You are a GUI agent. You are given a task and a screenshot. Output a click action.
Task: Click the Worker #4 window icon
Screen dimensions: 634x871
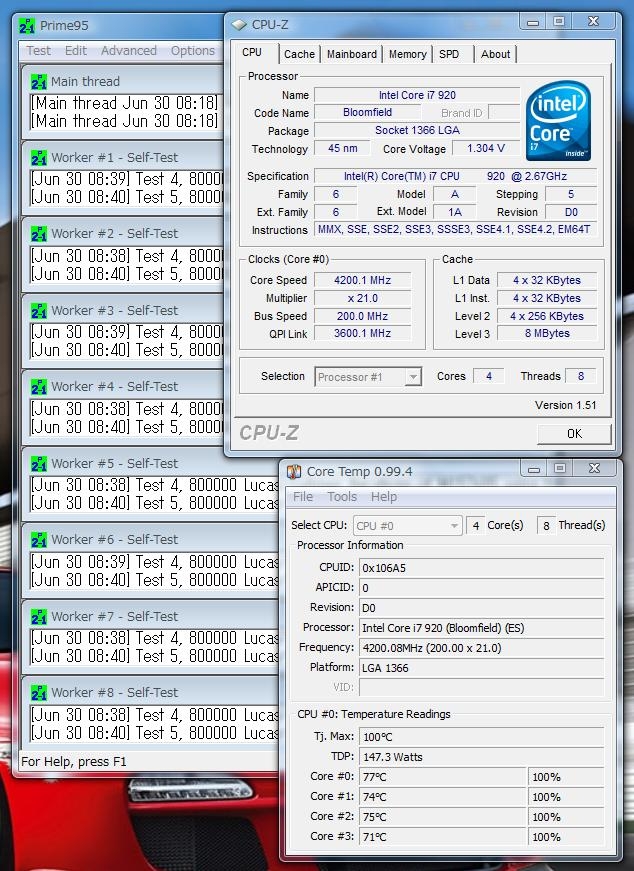[39, 387]
